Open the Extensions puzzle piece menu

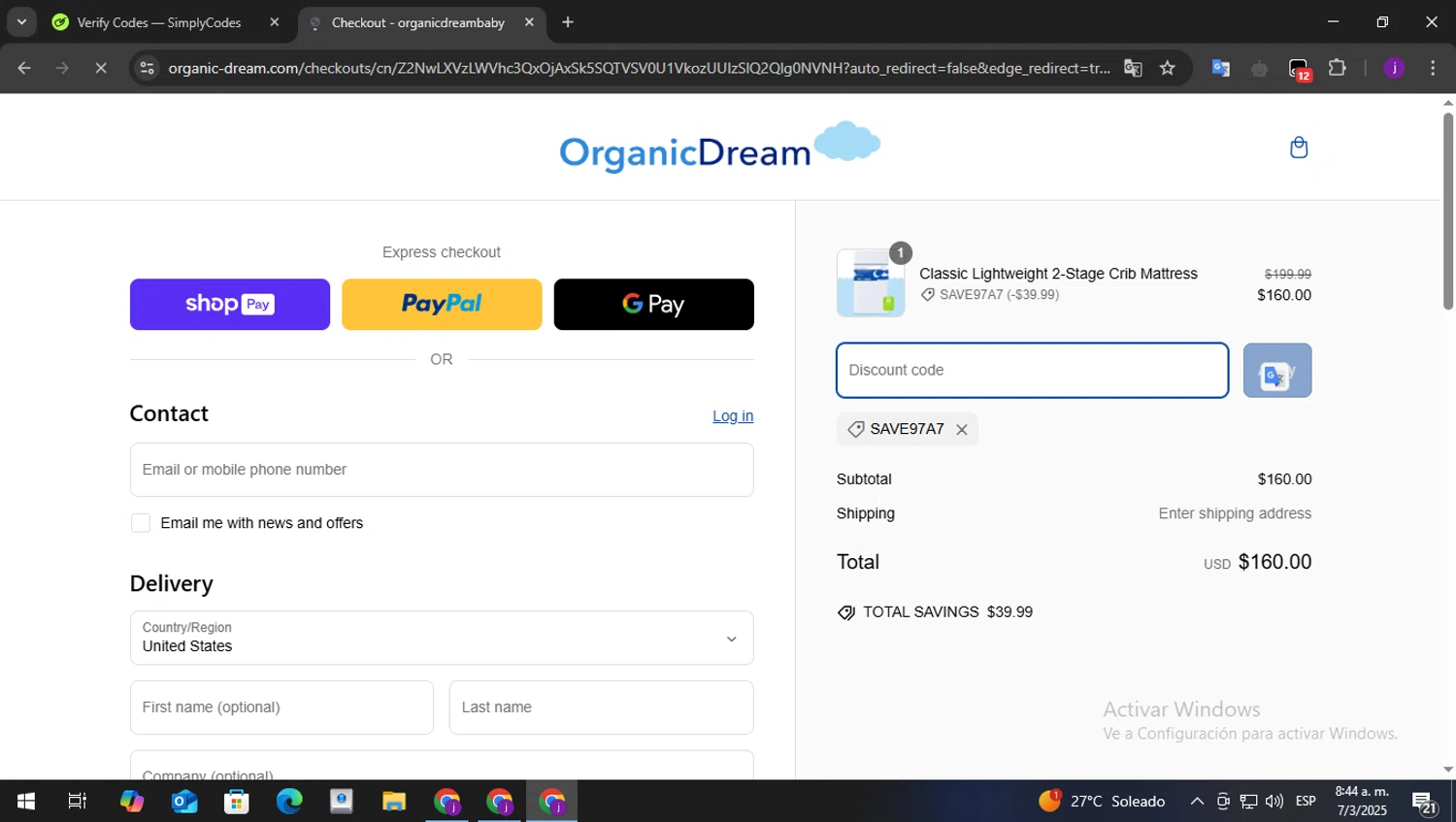pyautogui.click(x=1338, y=68)
